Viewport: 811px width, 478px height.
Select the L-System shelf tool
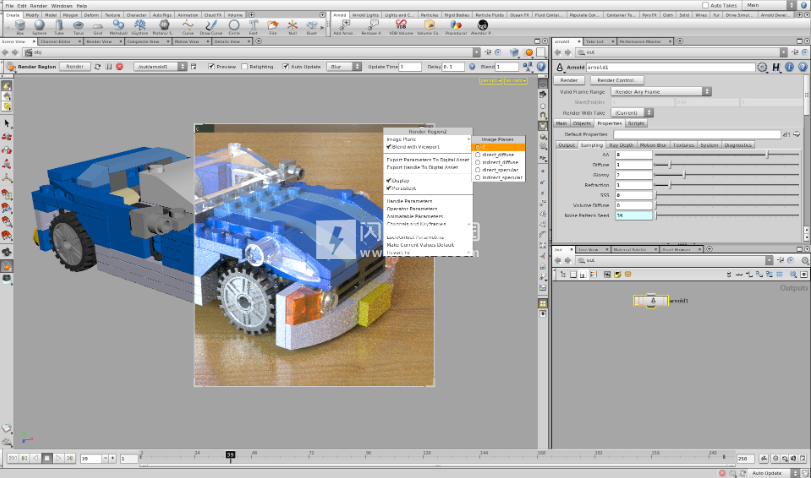pyautogui.click(x=140, y=27)
